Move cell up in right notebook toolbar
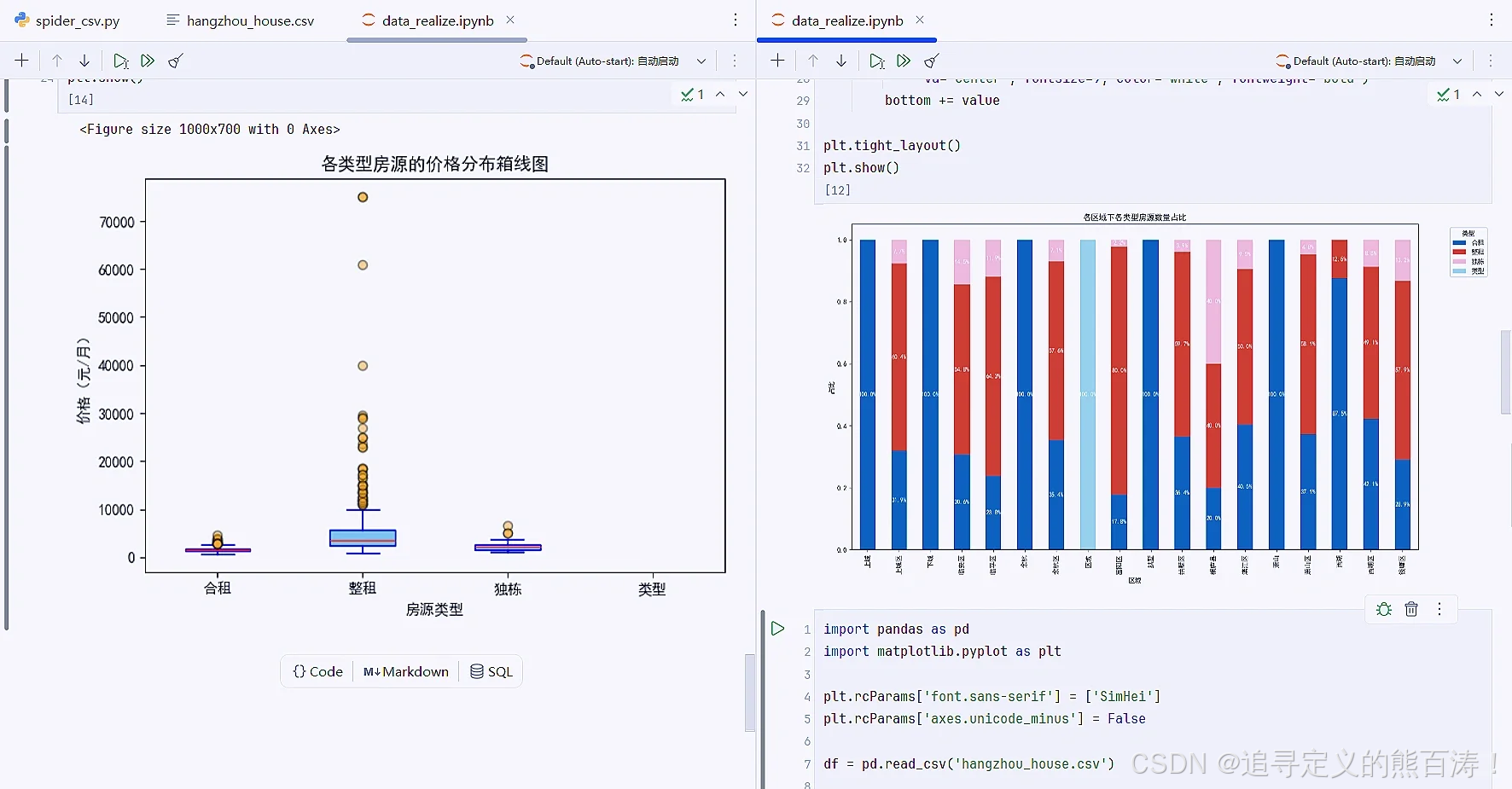 813,61
